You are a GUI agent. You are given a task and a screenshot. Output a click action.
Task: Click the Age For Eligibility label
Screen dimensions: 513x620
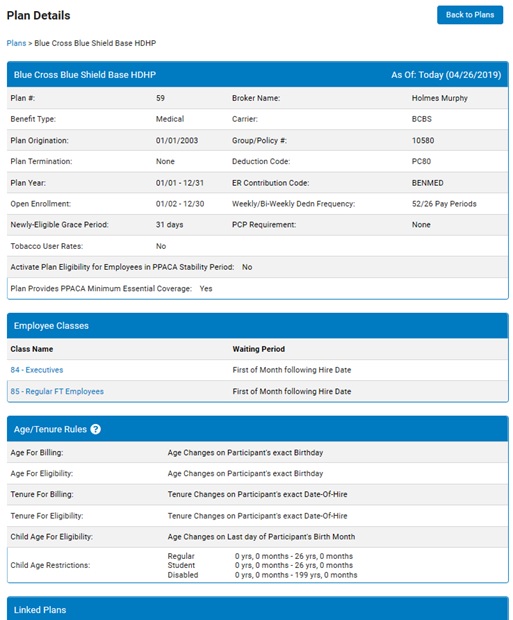point(42,474)
